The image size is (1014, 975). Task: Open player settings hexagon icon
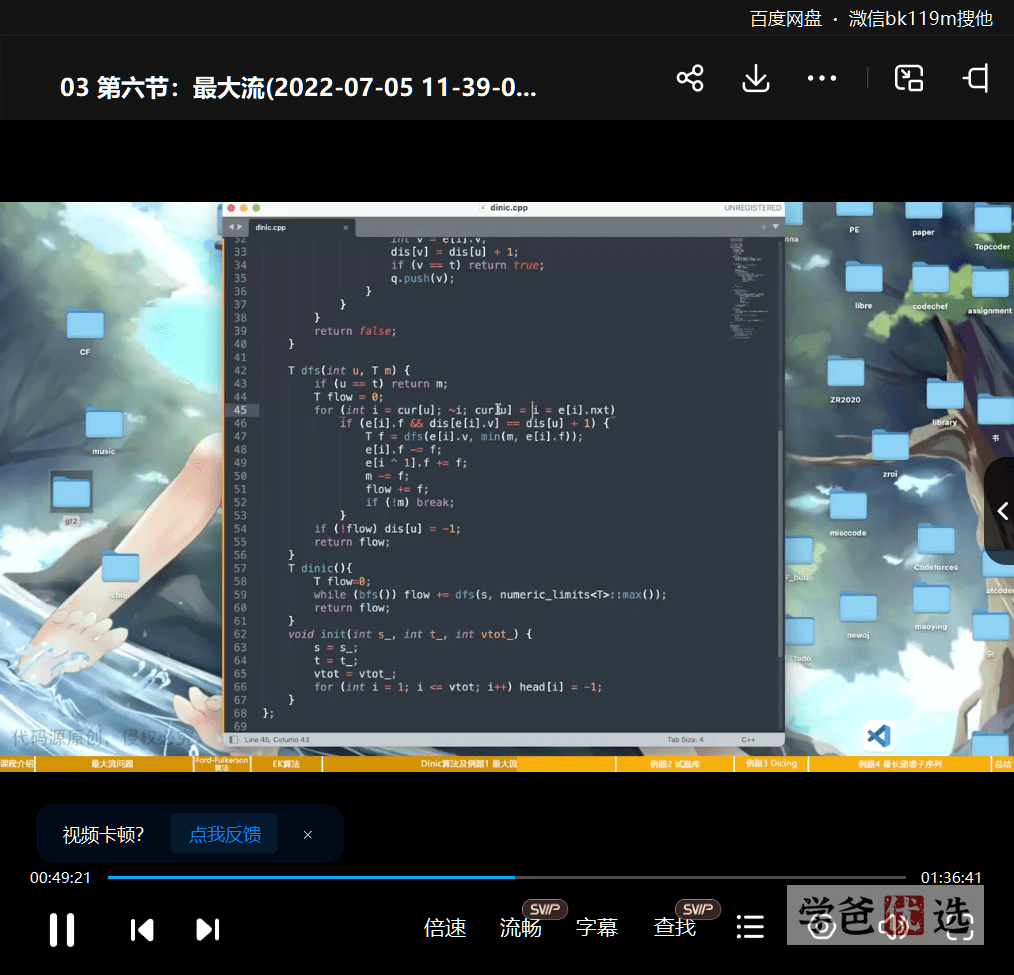822,927
